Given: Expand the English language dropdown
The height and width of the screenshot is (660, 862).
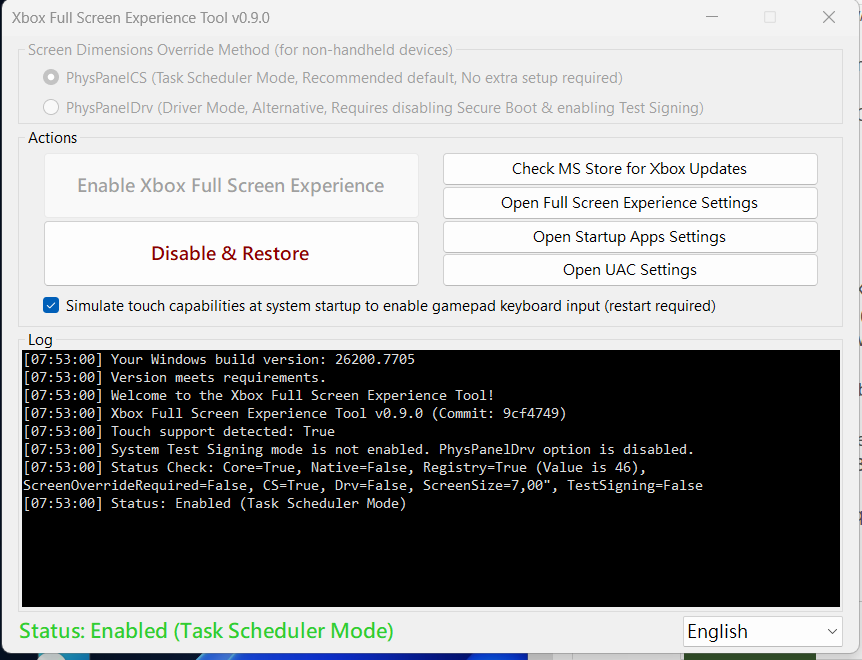Looking at the screenshot, I should (762, 631).
